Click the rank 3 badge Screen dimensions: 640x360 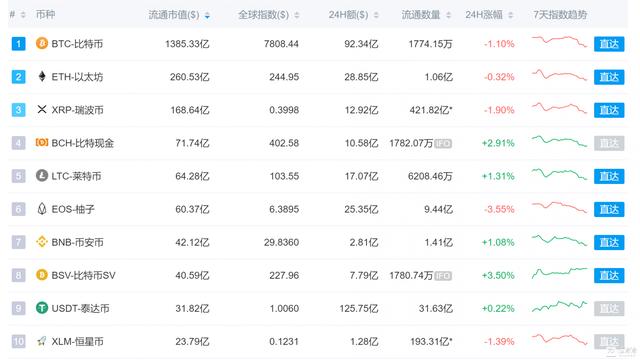(18, 110)
